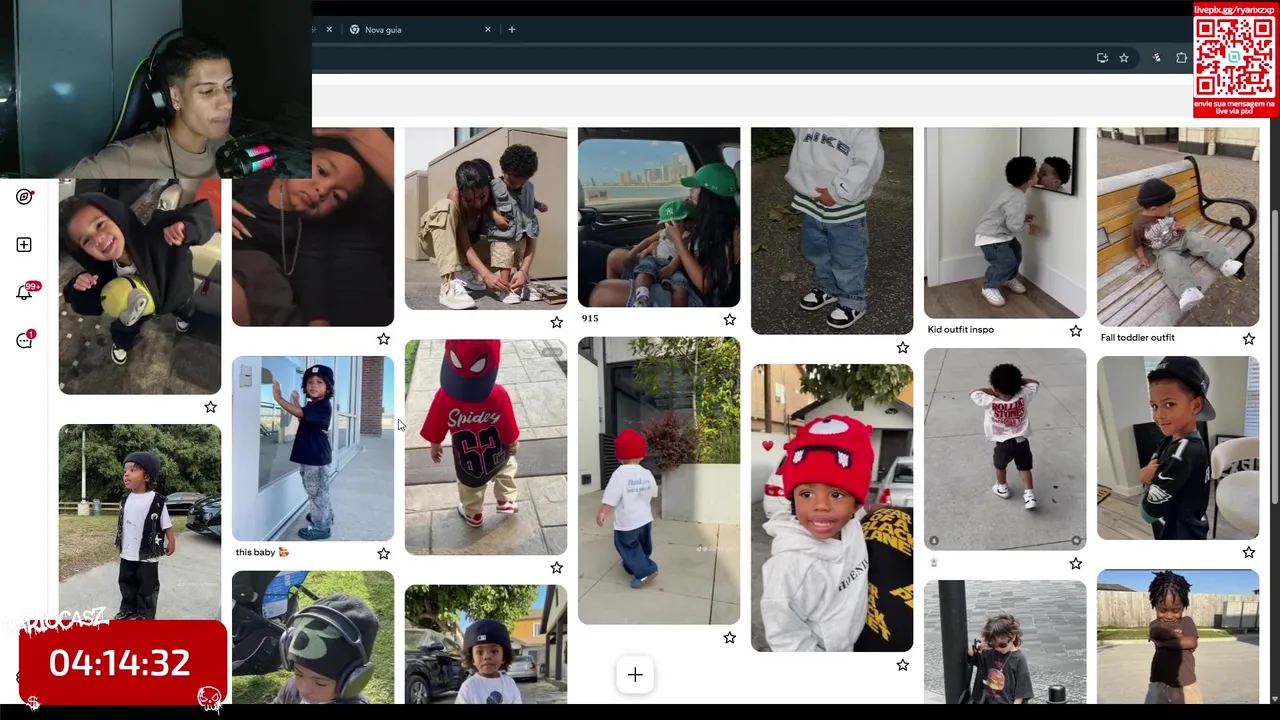Open the red monster hat toddler pin image
1280x720 pixels.
(832, 508)
